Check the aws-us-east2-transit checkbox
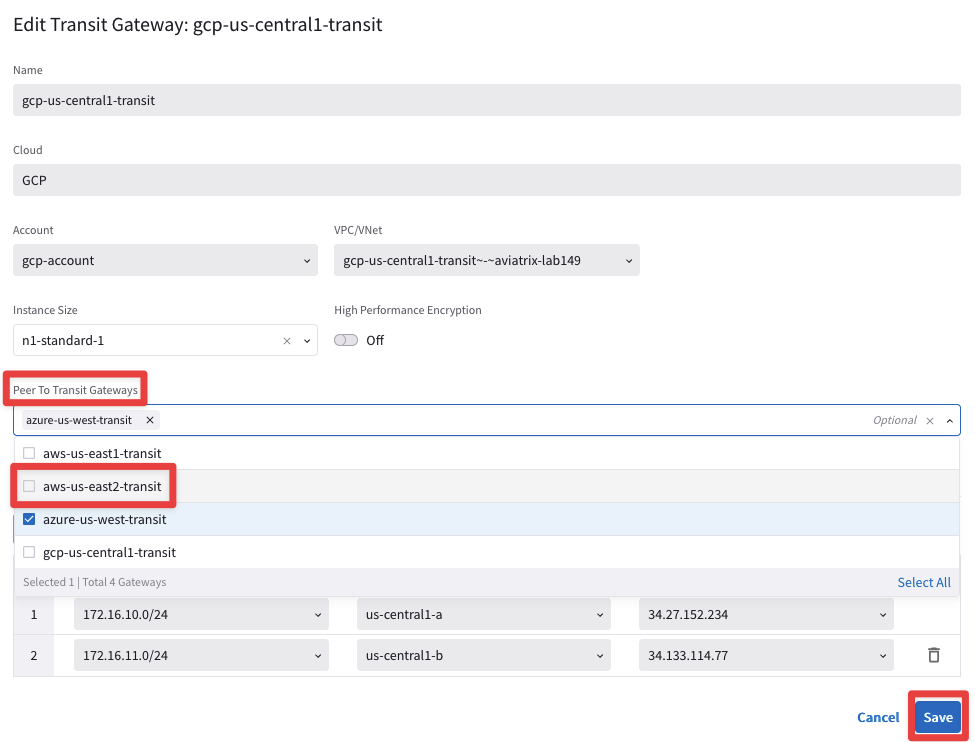 tap(29, 486)
